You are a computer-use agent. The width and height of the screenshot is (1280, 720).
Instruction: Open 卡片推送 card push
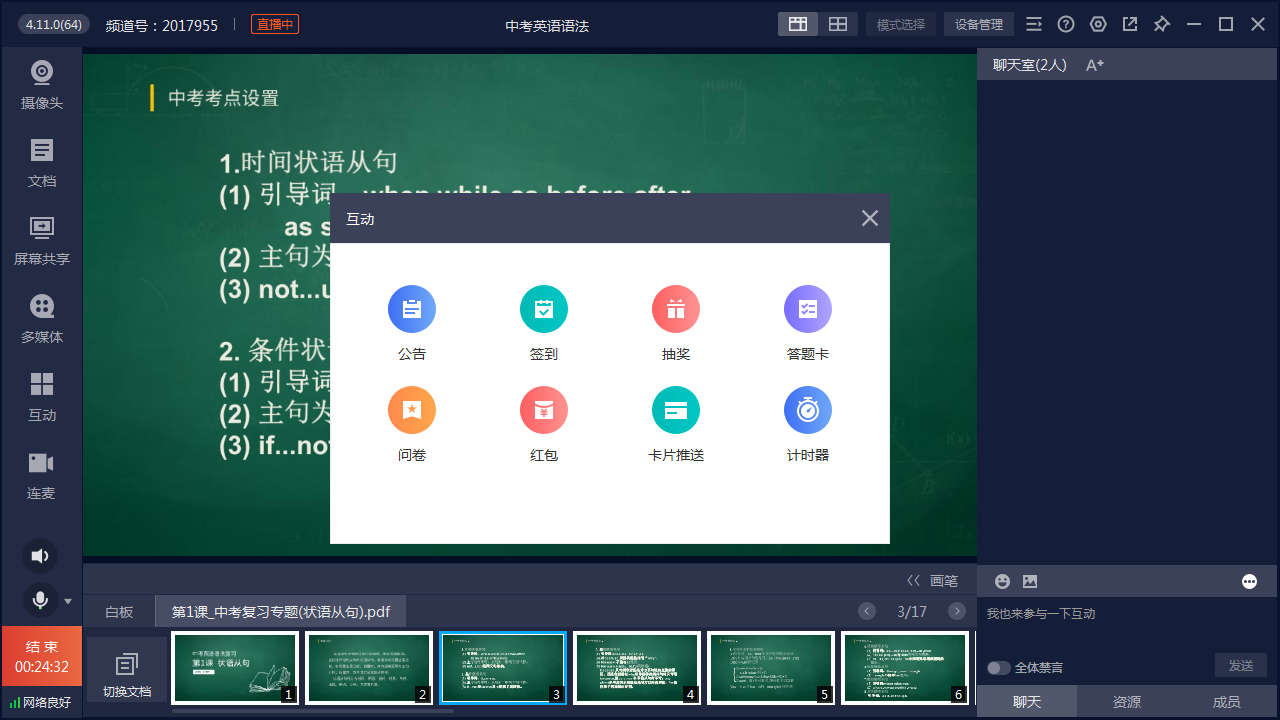tap(675, 411)
